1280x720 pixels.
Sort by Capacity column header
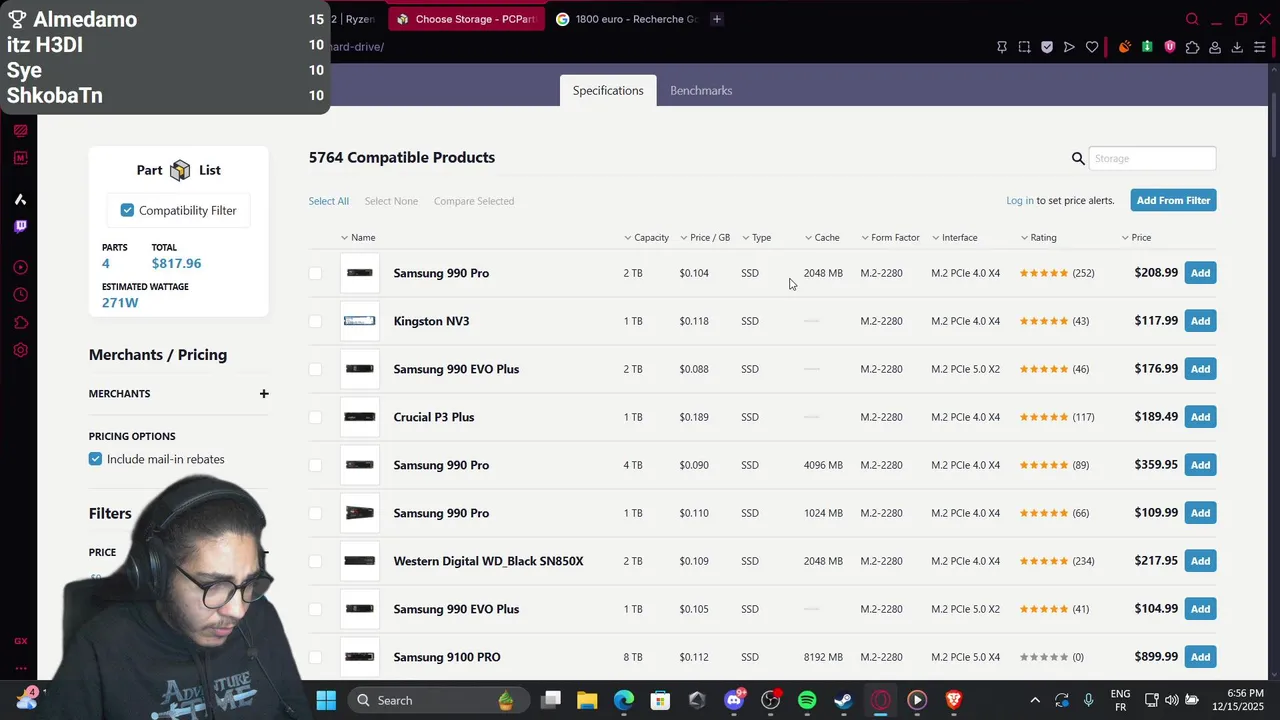click(x=646, y=238)
